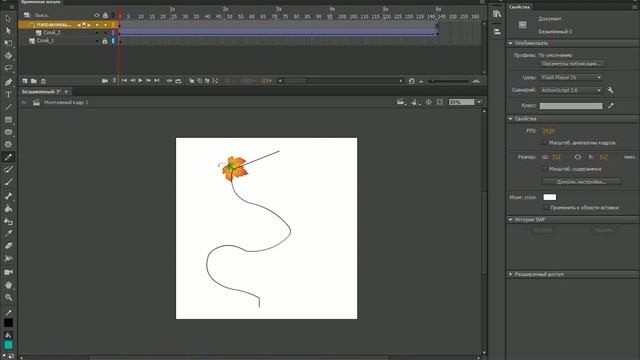Viewport: 640px width, 360px height.
Task: Select the Eyedropper tool
Action: click(x=8, y=233)
